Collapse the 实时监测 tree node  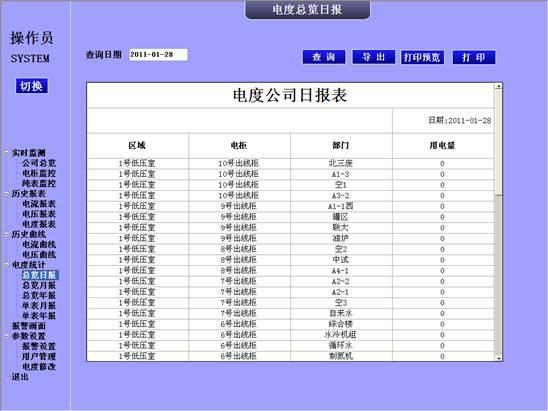click(7, 153)
